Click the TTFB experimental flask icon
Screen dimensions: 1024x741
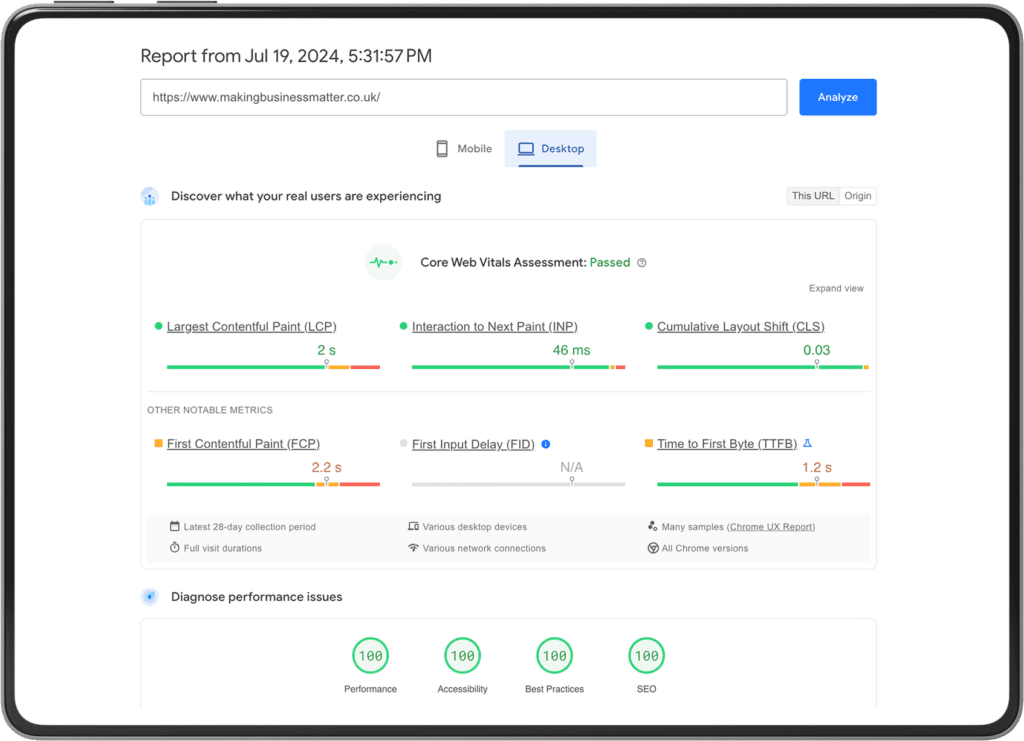[808, 444]
